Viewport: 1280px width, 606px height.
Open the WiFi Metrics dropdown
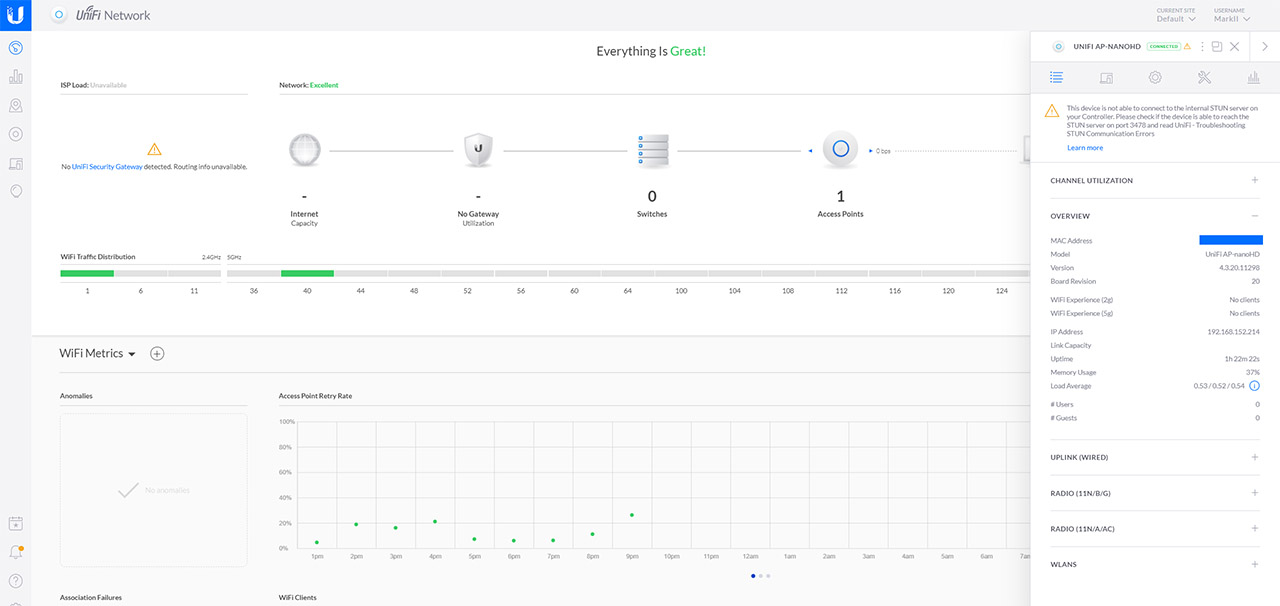coord(97,353)
